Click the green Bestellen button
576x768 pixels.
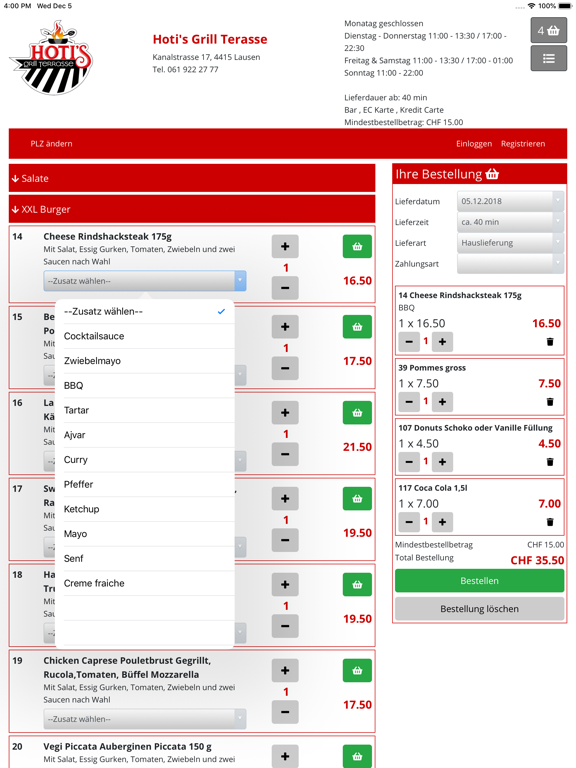[x=480, y=581]
